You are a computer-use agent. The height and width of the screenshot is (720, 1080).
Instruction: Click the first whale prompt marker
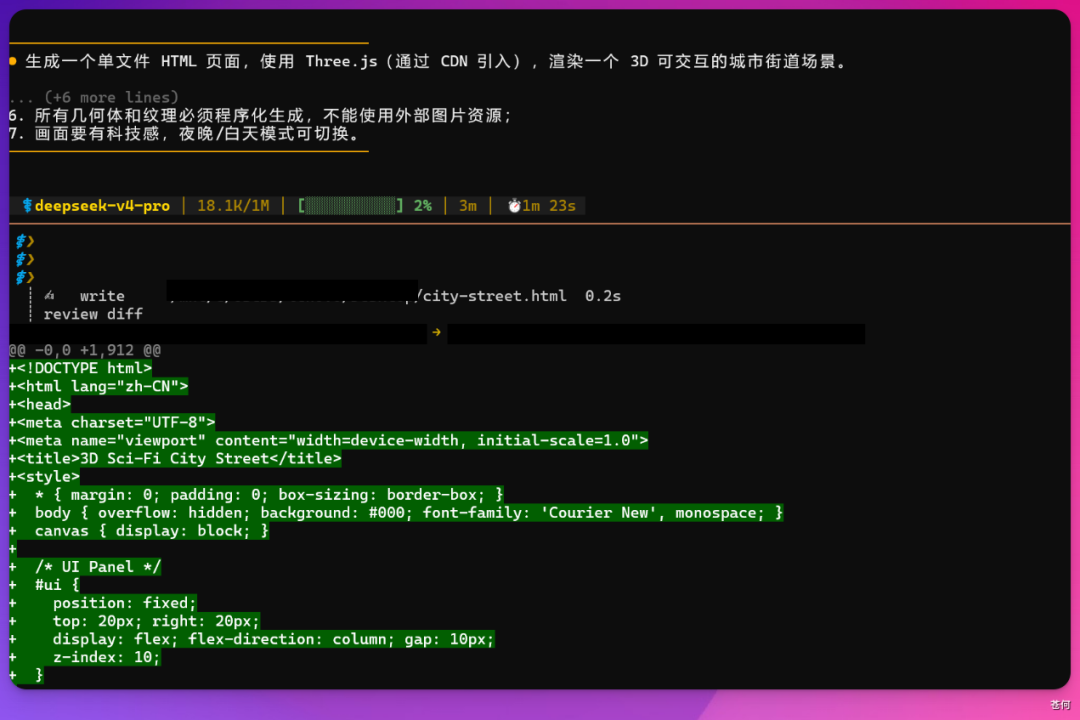(x=24, y=241)
